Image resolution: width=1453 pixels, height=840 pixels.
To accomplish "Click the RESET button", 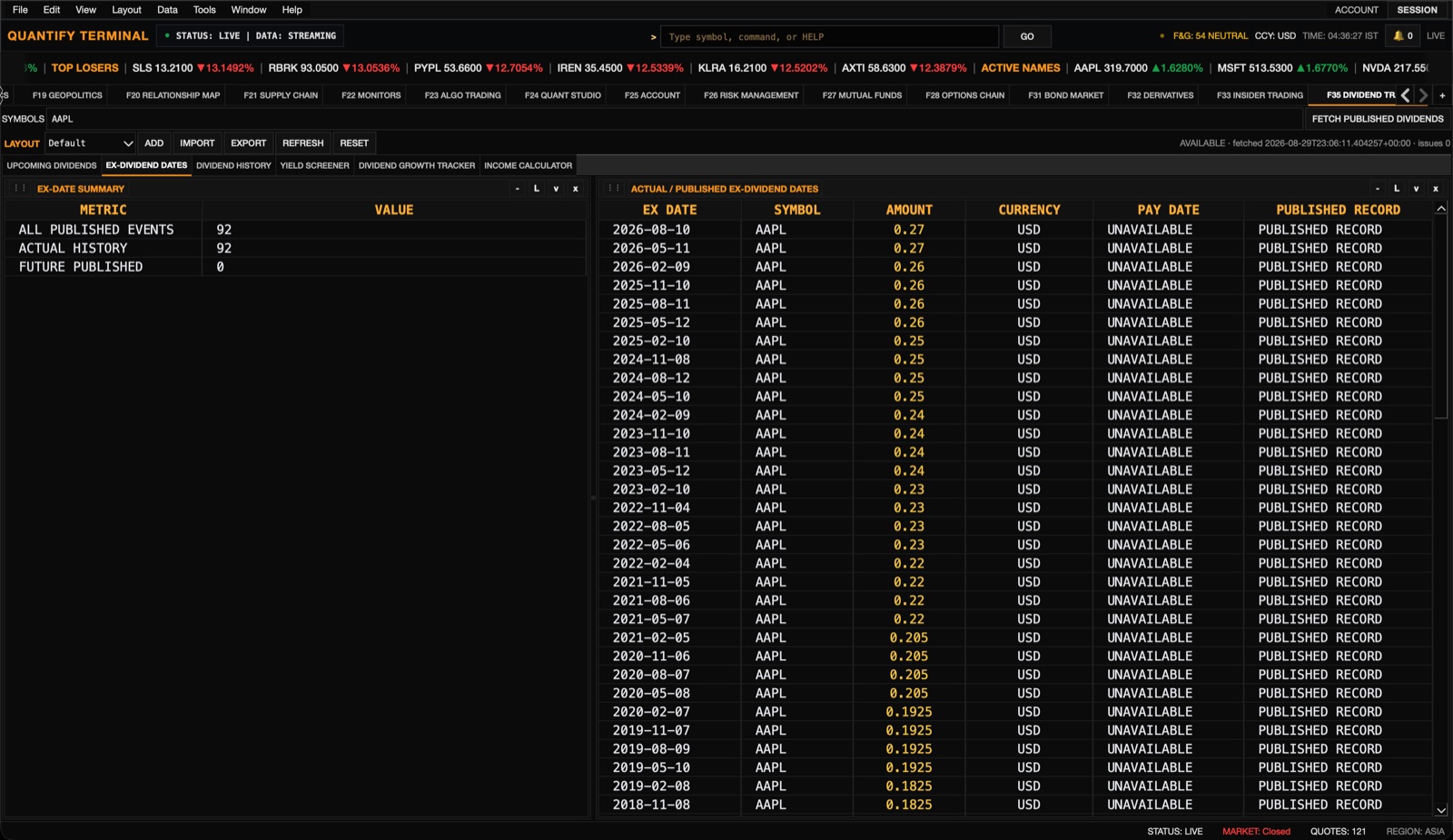I will (x=354, y=143).
